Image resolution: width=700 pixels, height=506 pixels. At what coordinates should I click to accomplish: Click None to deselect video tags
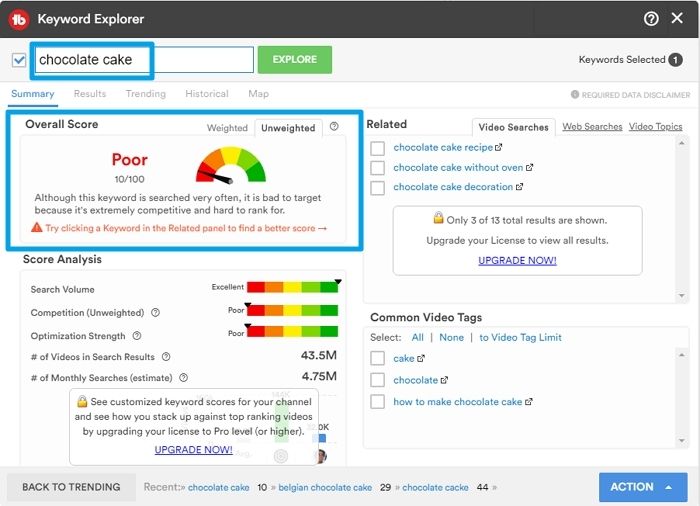pos(451,338)
